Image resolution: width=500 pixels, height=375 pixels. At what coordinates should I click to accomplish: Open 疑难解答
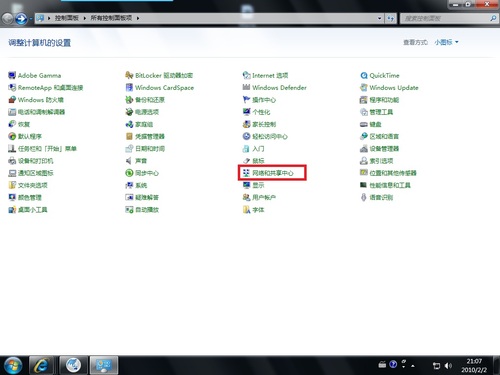[x=142, y=197]
